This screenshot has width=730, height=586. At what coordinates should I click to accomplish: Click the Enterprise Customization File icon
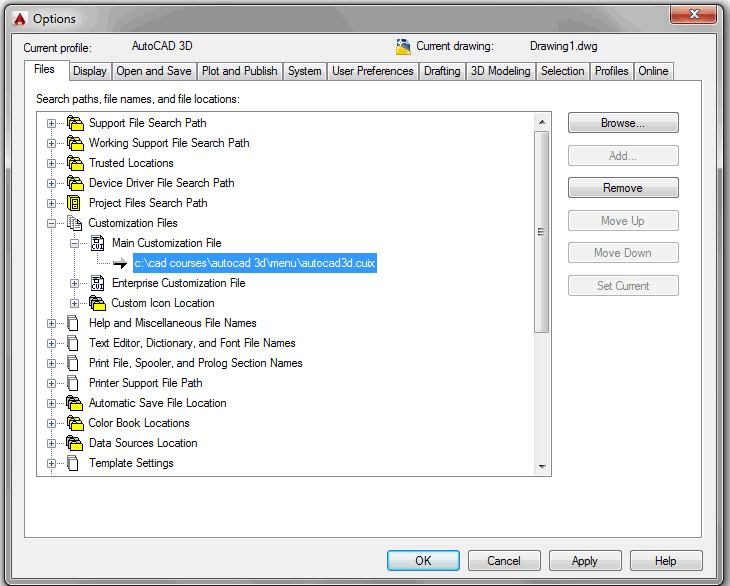click(x=97, y=283)
